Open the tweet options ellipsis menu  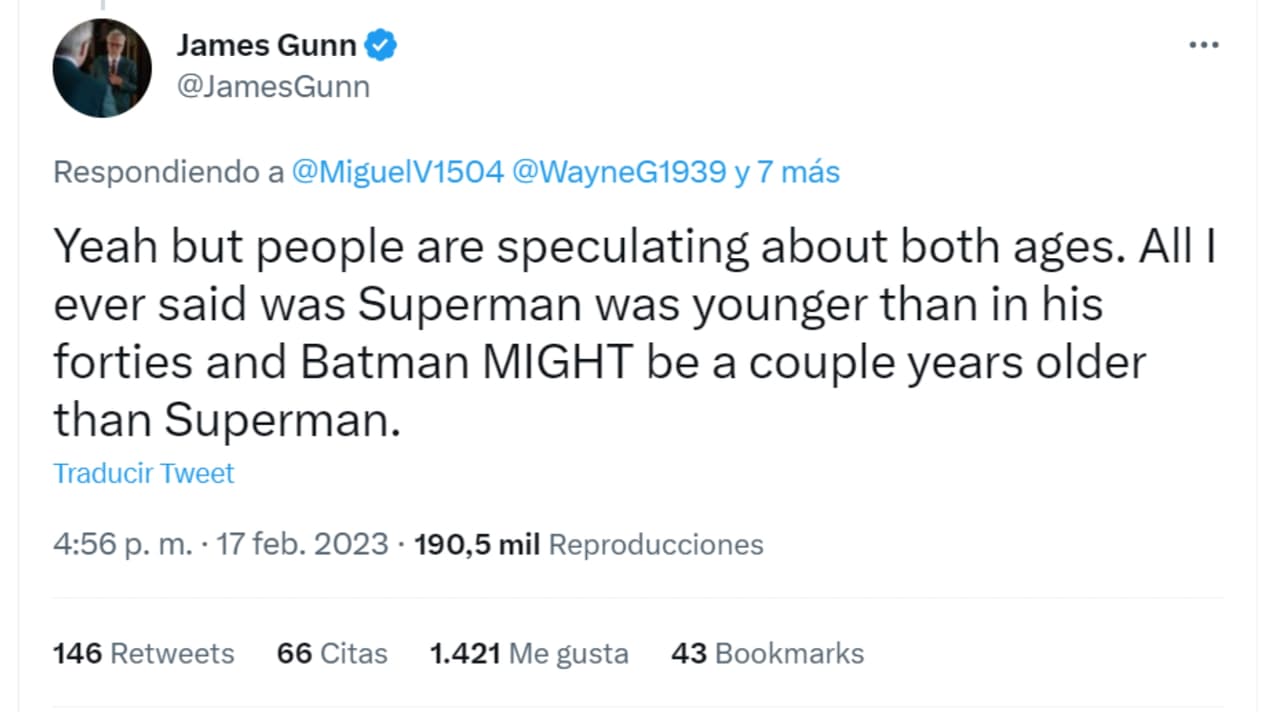pos(1204,44)
